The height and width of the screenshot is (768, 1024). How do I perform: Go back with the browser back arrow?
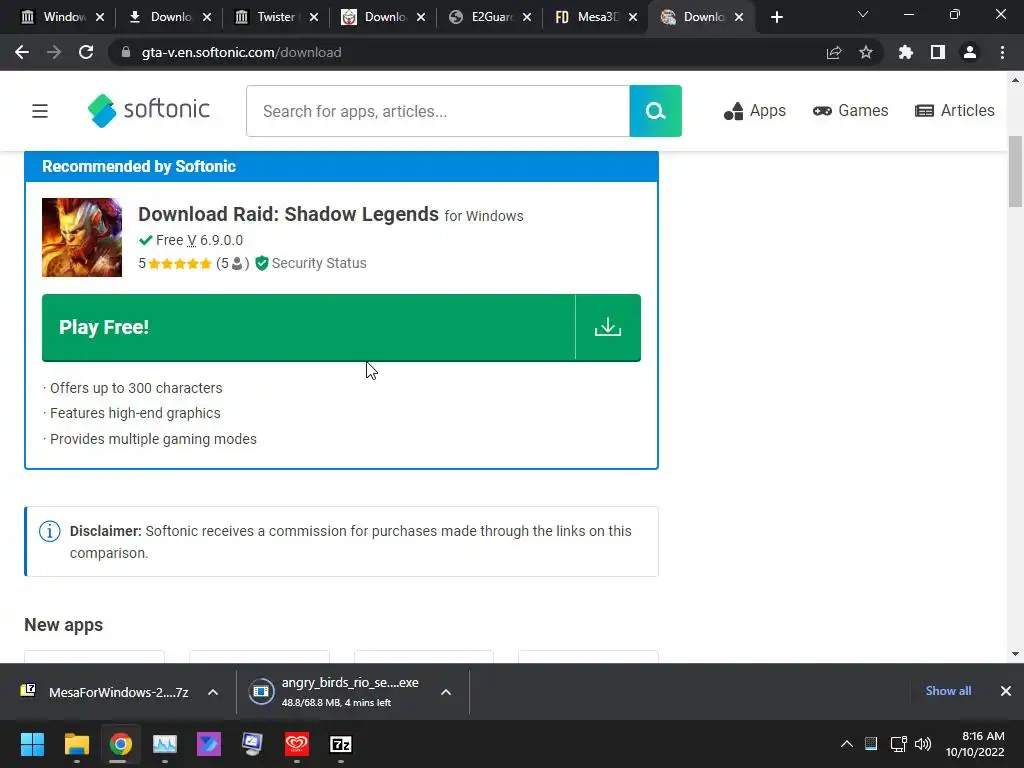coord(22,52)
